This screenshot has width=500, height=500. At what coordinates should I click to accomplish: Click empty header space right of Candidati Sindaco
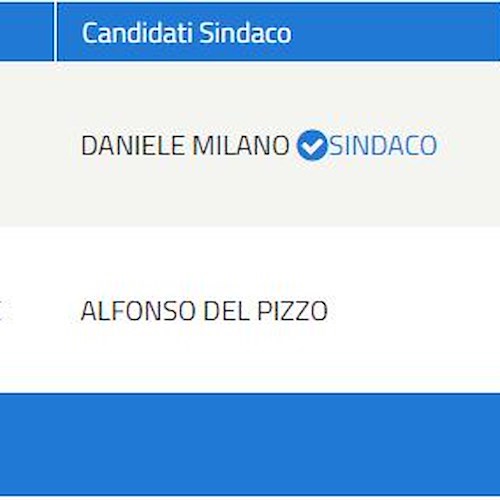point(397,32)
